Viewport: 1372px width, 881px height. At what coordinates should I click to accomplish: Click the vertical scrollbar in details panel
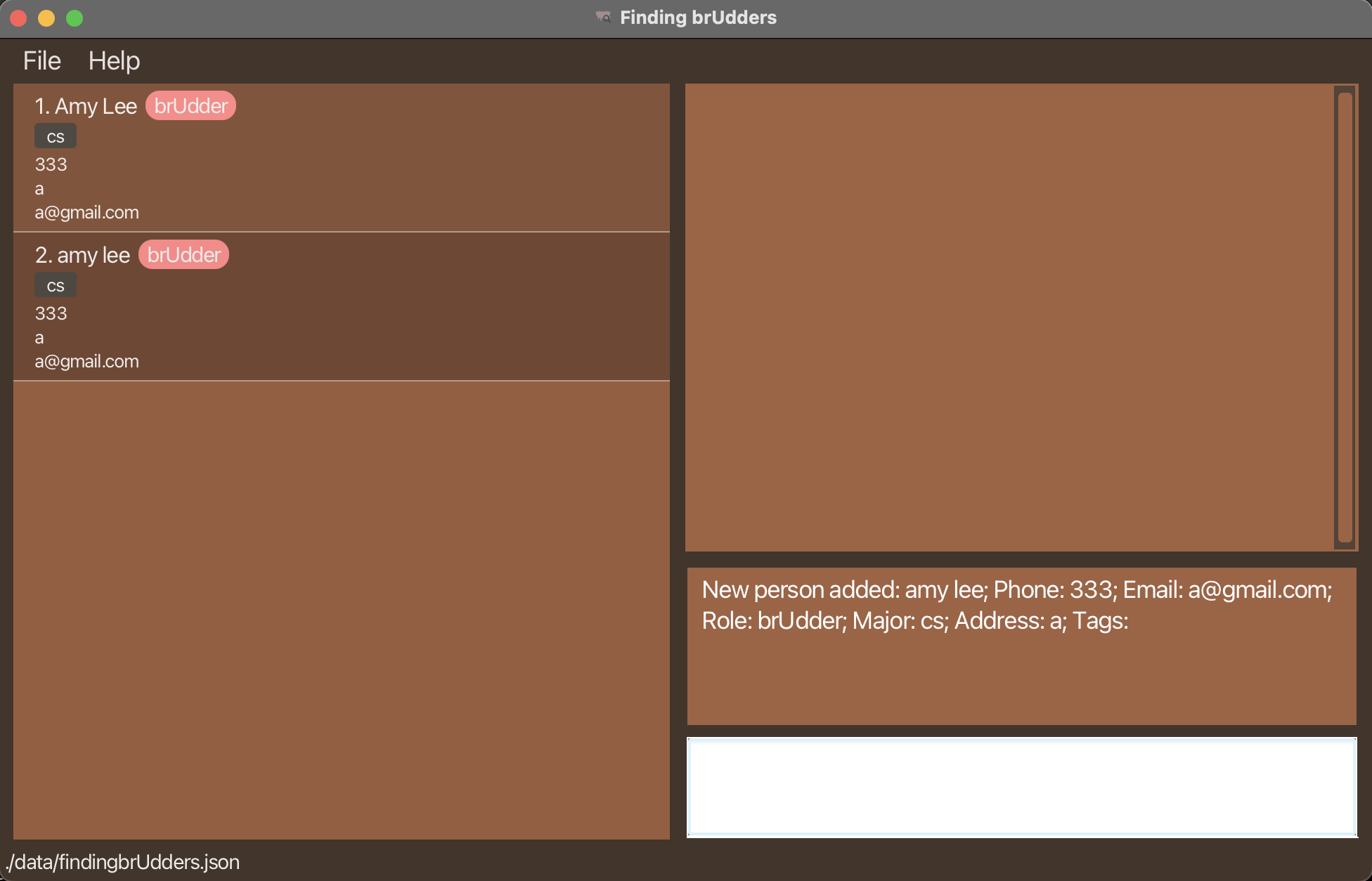point(1345,317)
